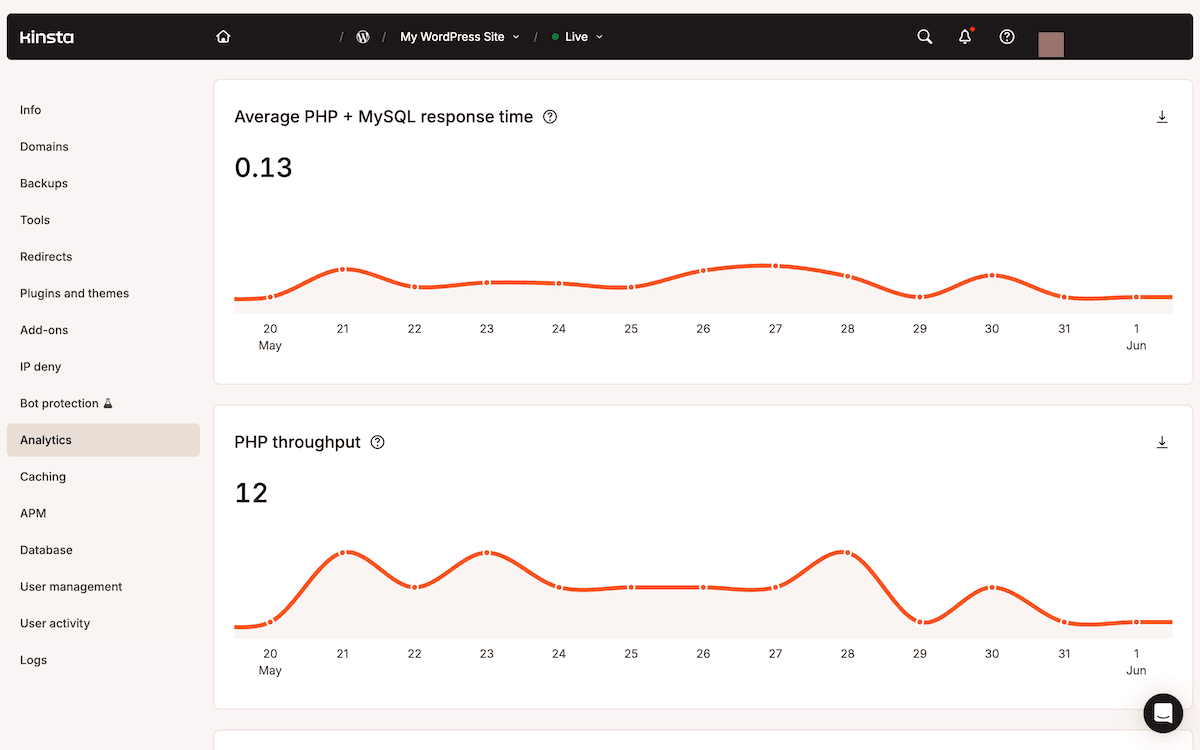Expand the My WordPress Site dropdown

[460, 37]
